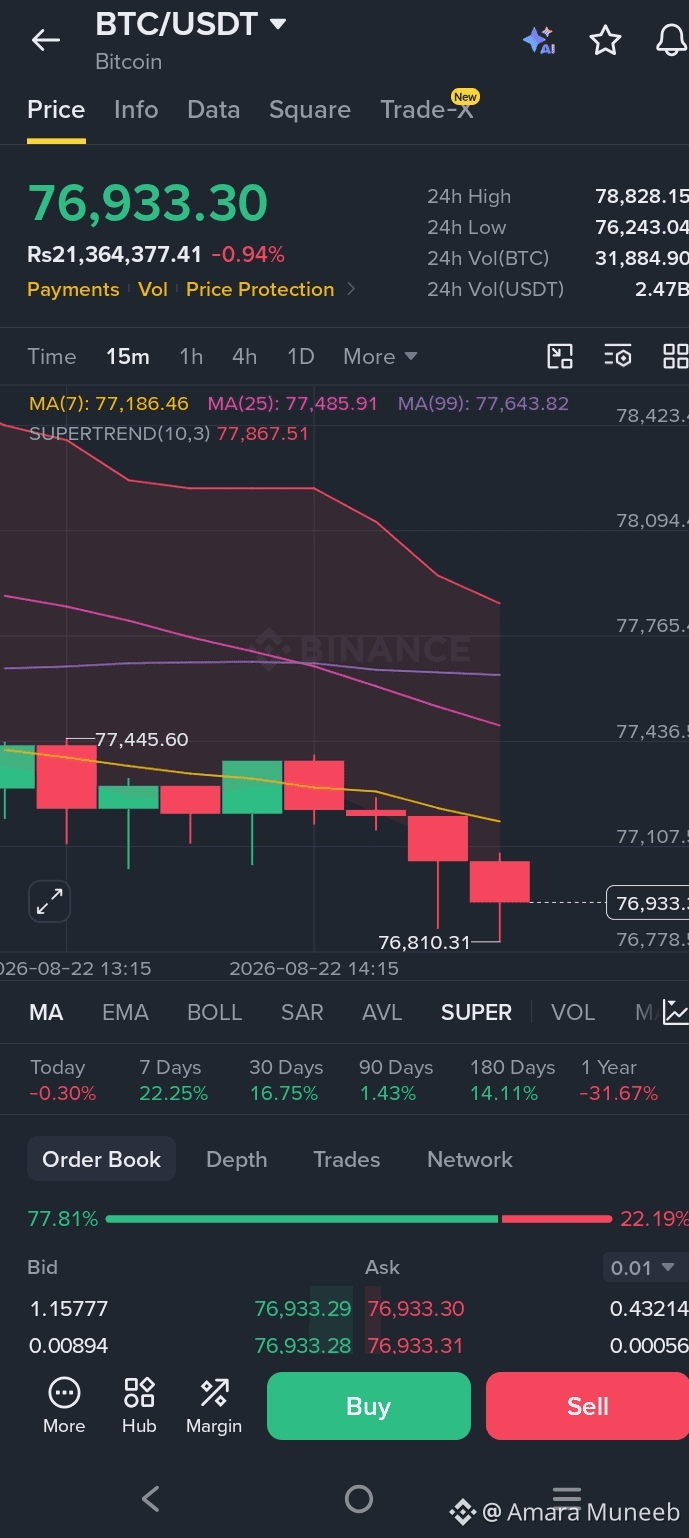689x1538 pixels.
Task: Switch to the Square tab
Action: tap(310, 109)
